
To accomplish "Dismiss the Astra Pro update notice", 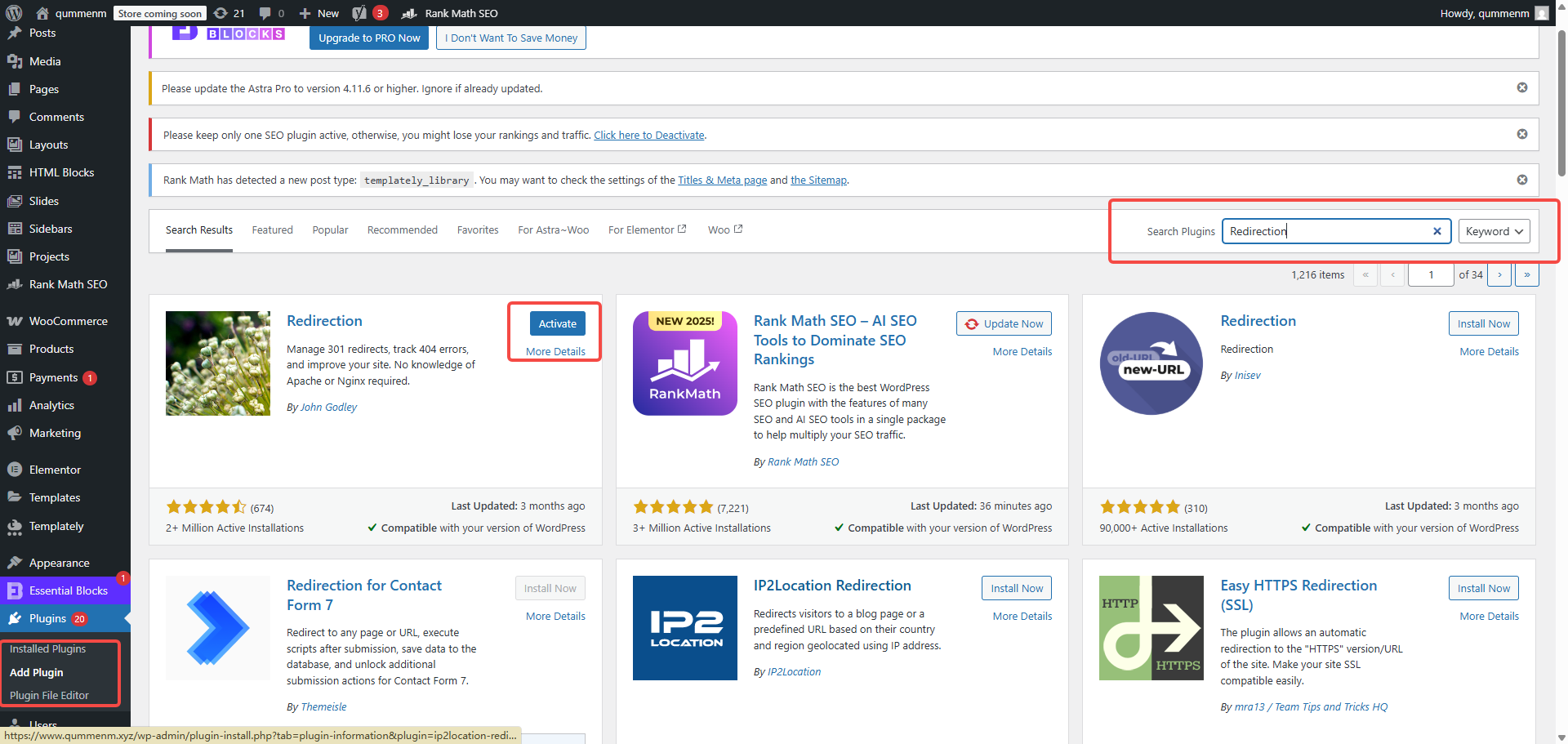I will 1521,88.
